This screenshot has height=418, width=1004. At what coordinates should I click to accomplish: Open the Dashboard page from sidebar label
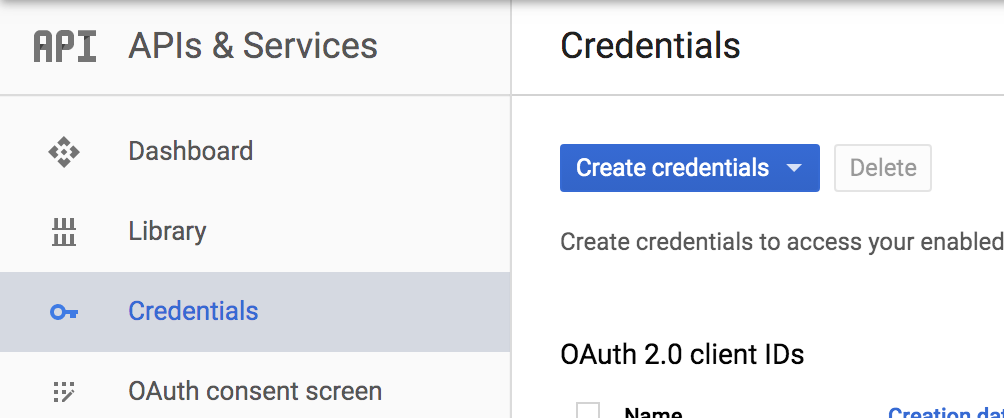(x=190, y=151)
